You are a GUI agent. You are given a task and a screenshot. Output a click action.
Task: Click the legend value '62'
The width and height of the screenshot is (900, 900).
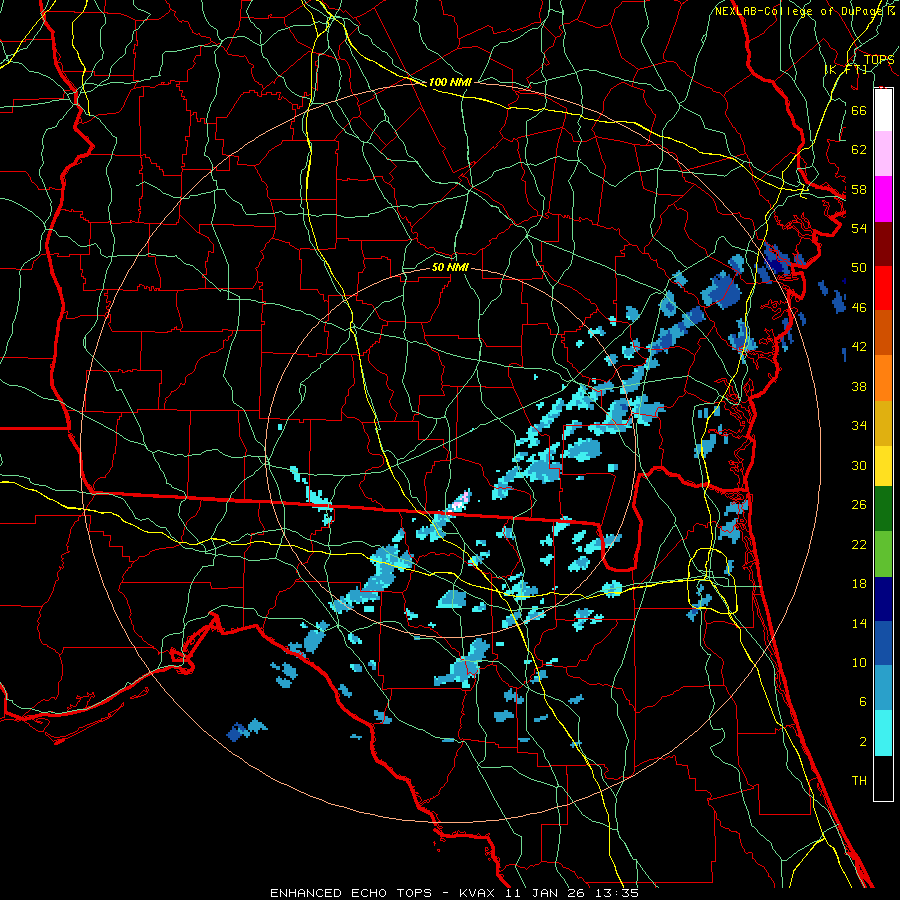(859, 150)
